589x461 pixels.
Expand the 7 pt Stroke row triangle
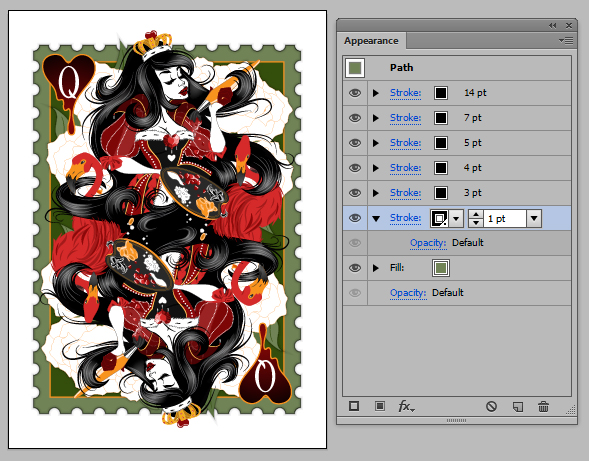point(376,118)
